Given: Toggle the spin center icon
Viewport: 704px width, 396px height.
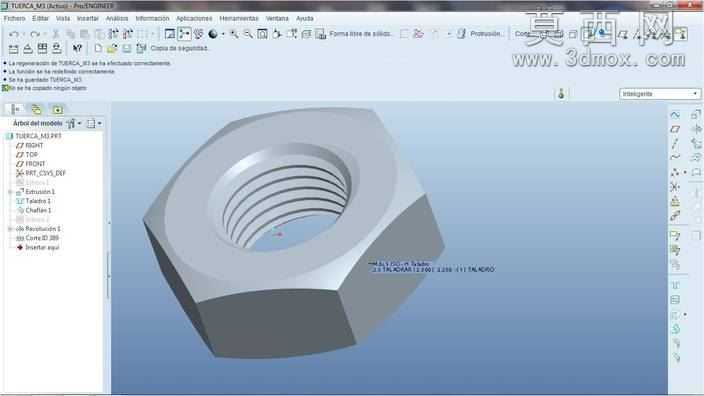Looking at the screenshot, I should 184,34.
